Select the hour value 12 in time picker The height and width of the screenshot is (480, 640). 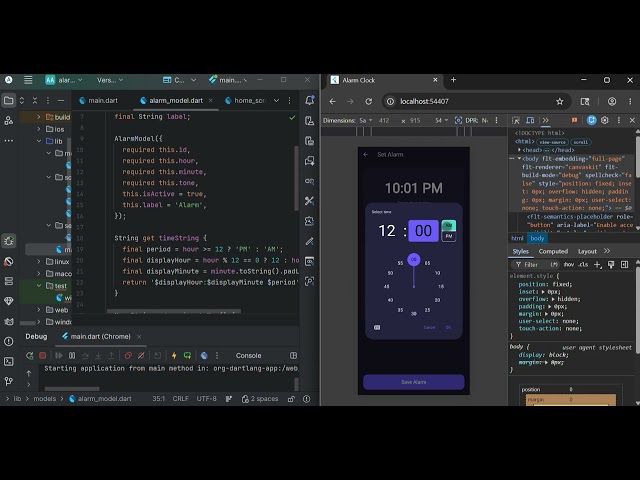click(387, 231)
